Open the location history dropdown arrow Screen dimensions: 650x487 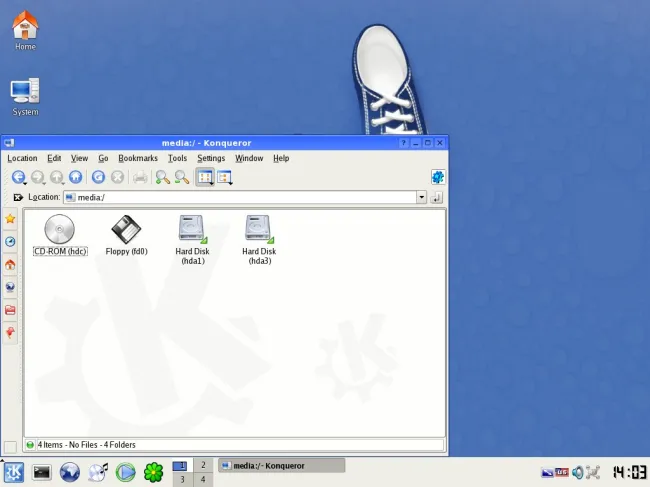(421, 197)
